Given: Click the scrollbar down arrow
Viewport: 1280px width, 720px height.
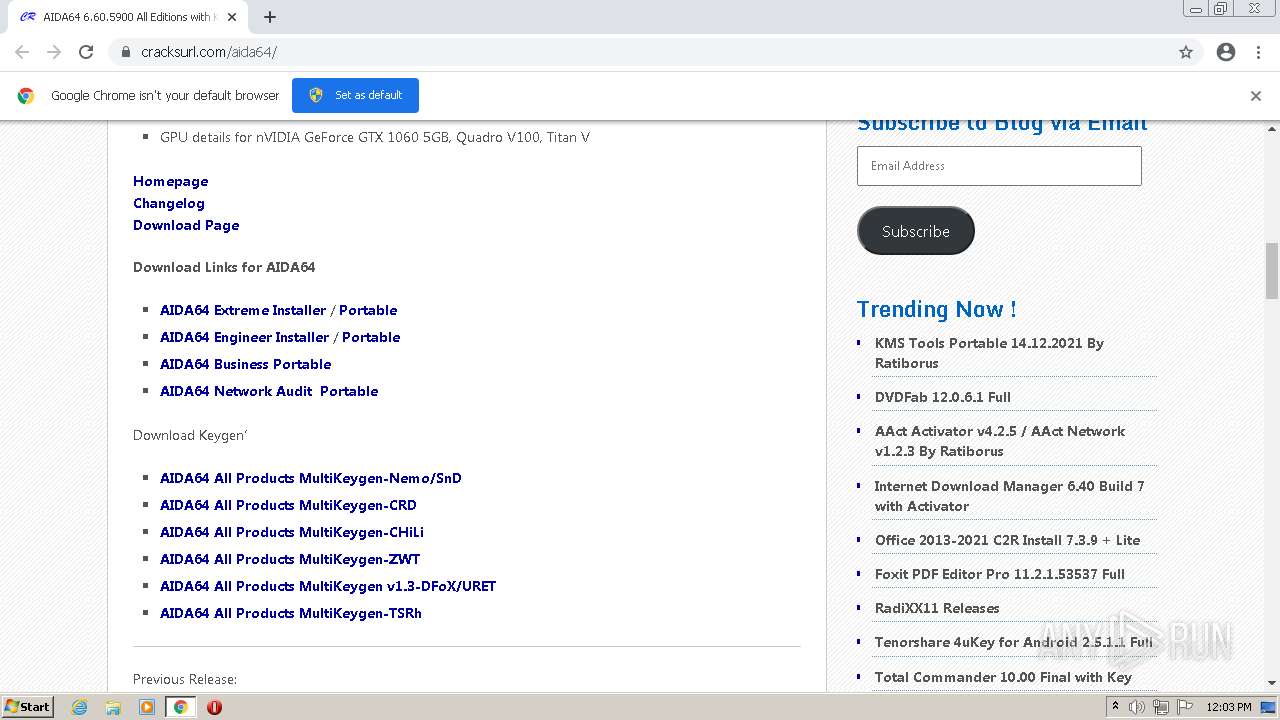Looking at the screenshot, I should (x=1271, y=684).
